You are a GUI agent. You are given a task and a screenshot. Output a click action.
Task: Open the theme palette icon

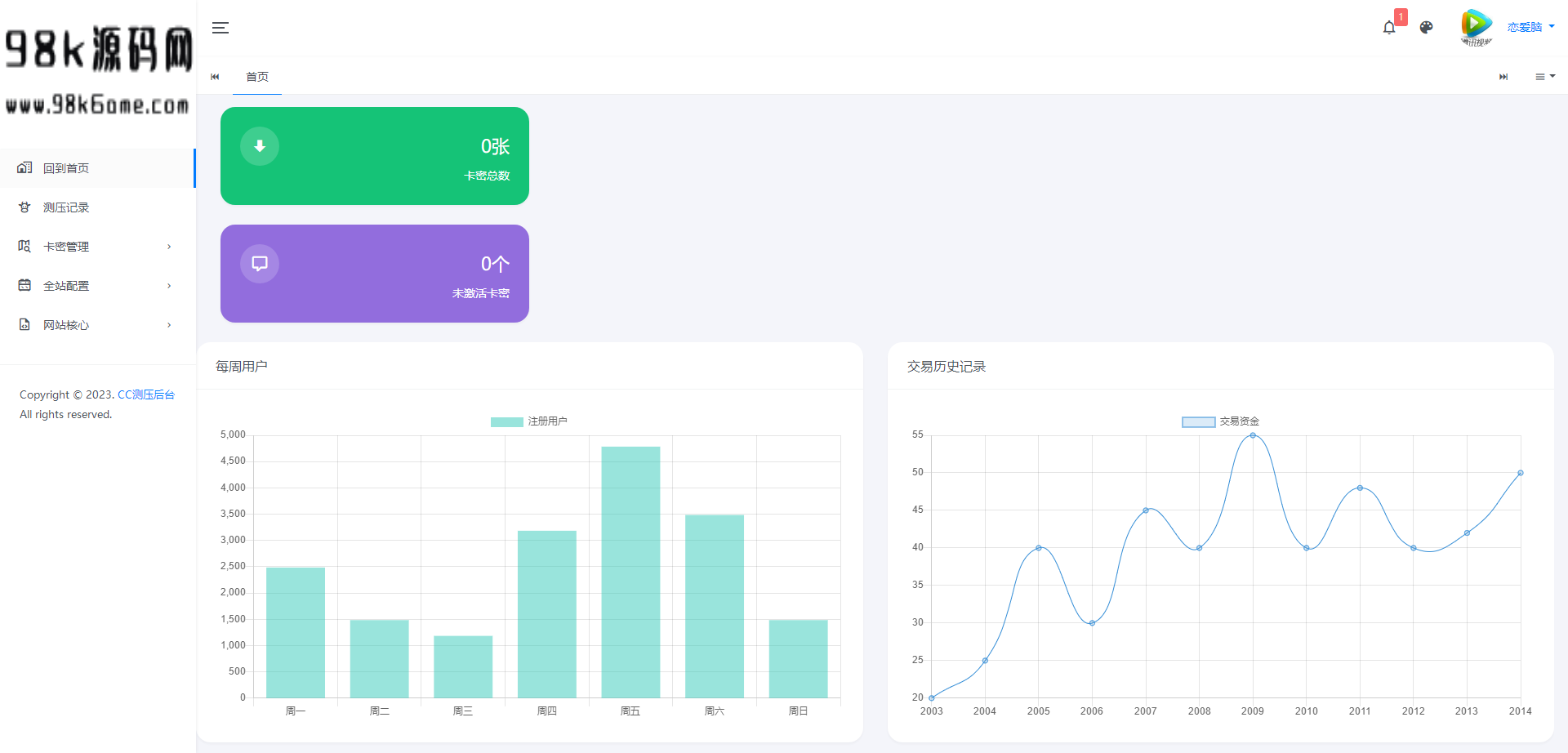tap(1426, 28)
